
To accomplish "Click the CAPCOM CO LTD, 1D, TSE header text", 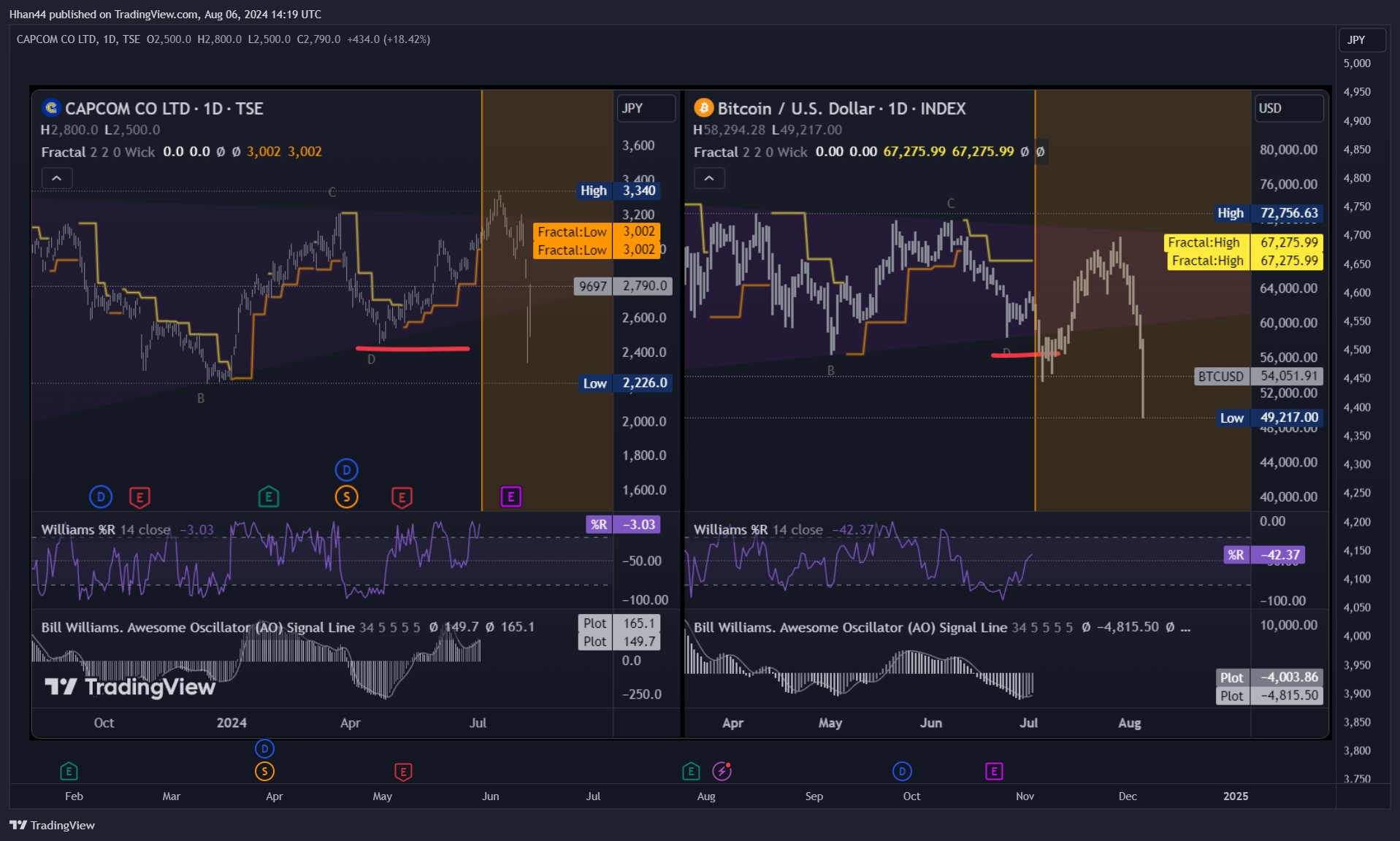I will click(78, 39).
